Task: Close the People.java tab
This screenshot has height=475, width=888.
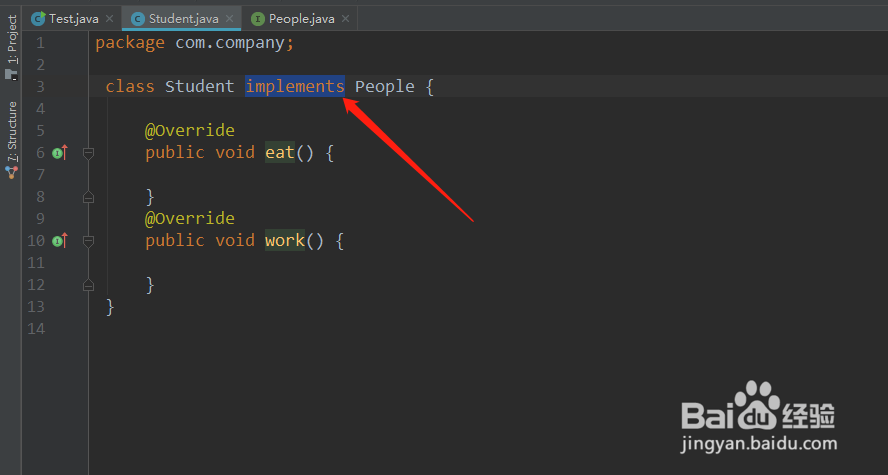Action: [345, 19]
